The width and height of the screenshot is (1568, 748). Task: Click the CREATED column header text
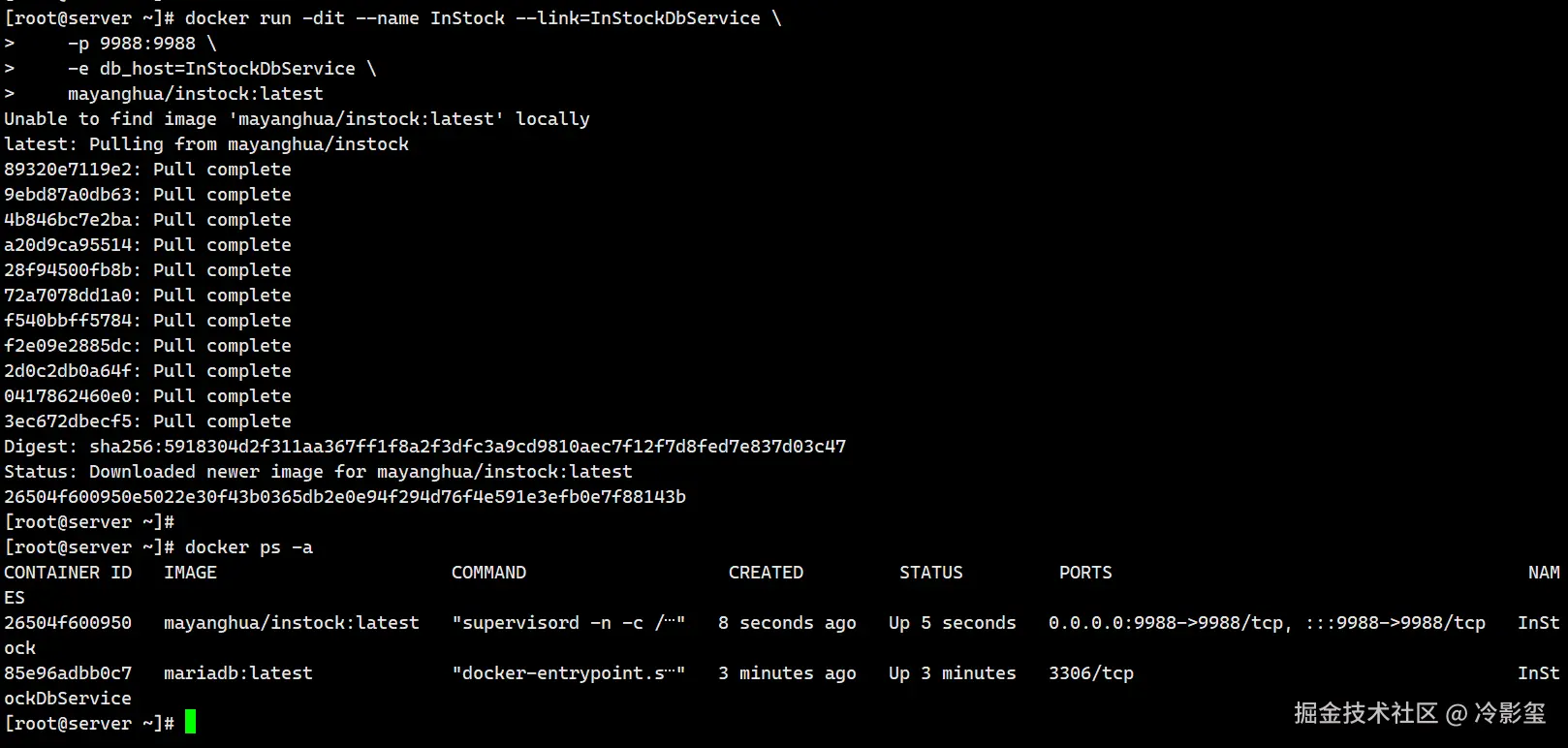tap(766, 573)
